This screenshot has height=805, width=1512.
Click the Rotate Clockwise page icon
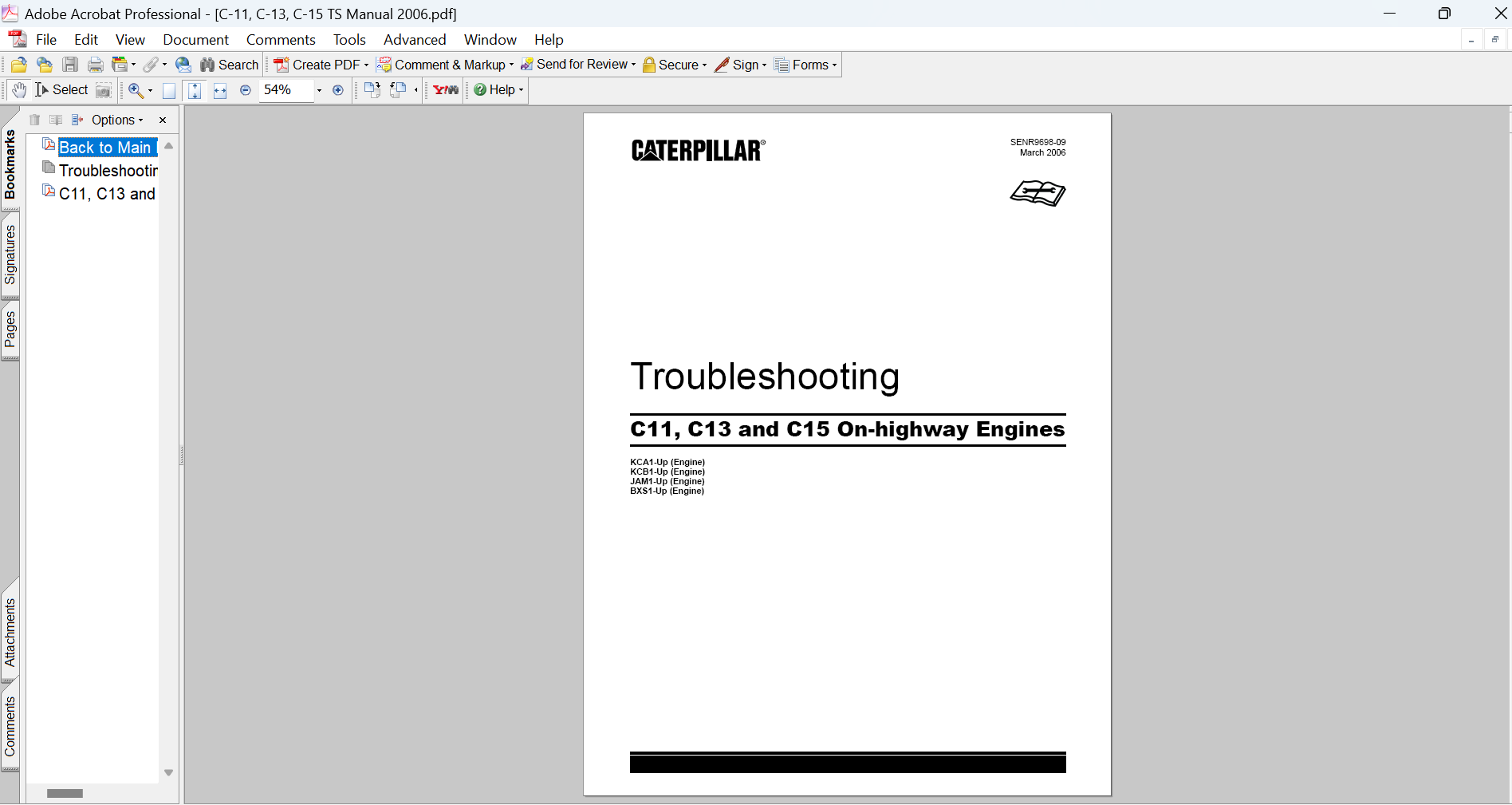point(372,90)
